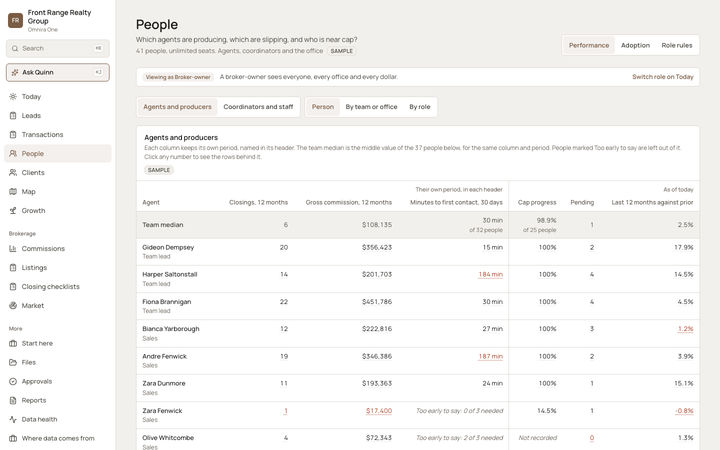The height and width of the screenshot is (450, 720).
Task: Click the SAMPLE tag under Agents and producers
Action: pyautogui.click(x=159, y=170)
